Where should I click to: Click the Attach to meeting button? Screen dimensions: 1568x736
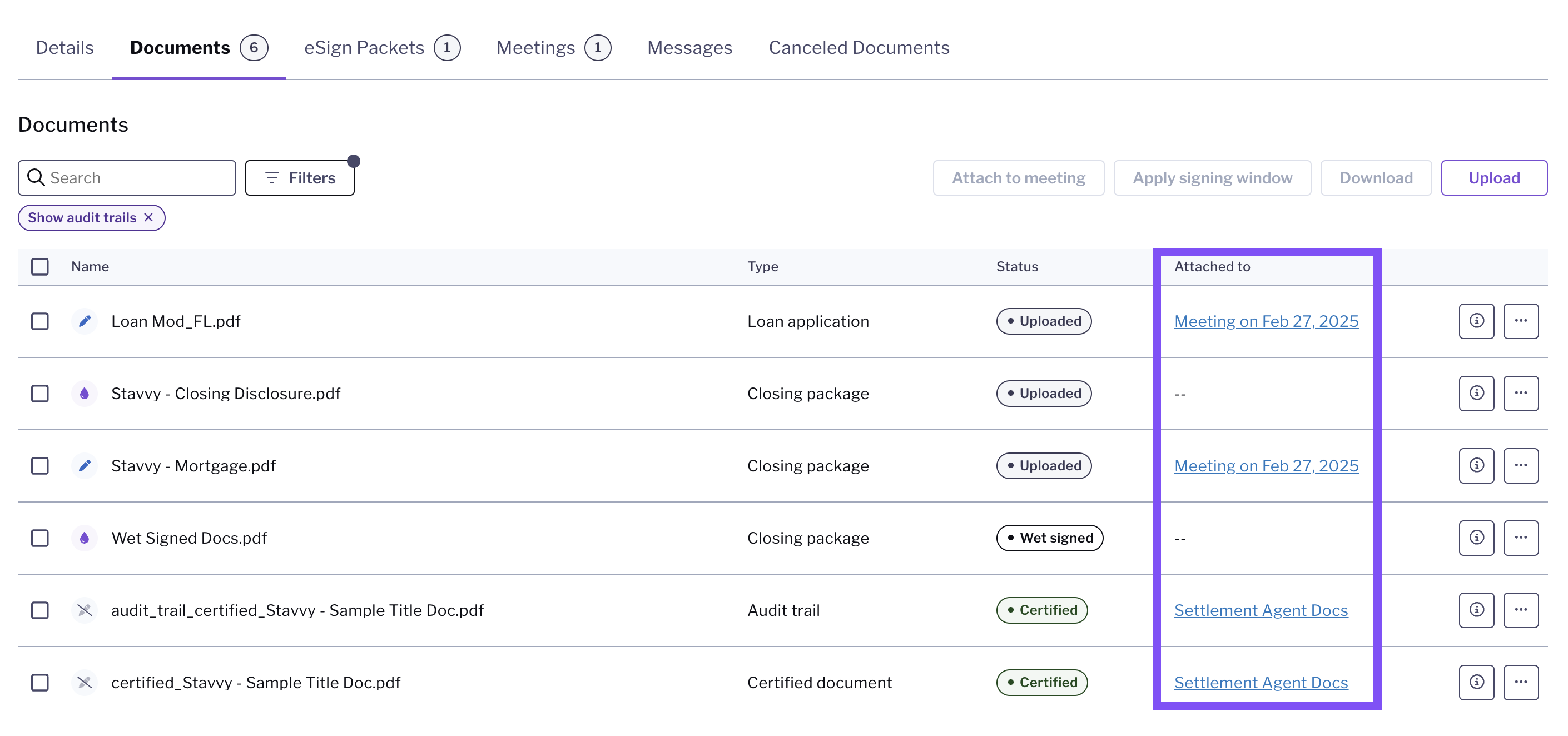(x=1018, y=178)
